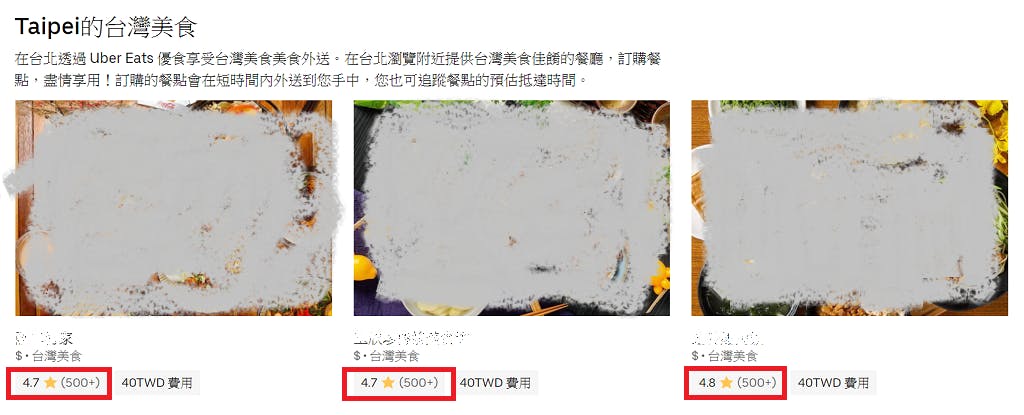Select the 40TWD 費用 badge on the left card

coord(157,383)
